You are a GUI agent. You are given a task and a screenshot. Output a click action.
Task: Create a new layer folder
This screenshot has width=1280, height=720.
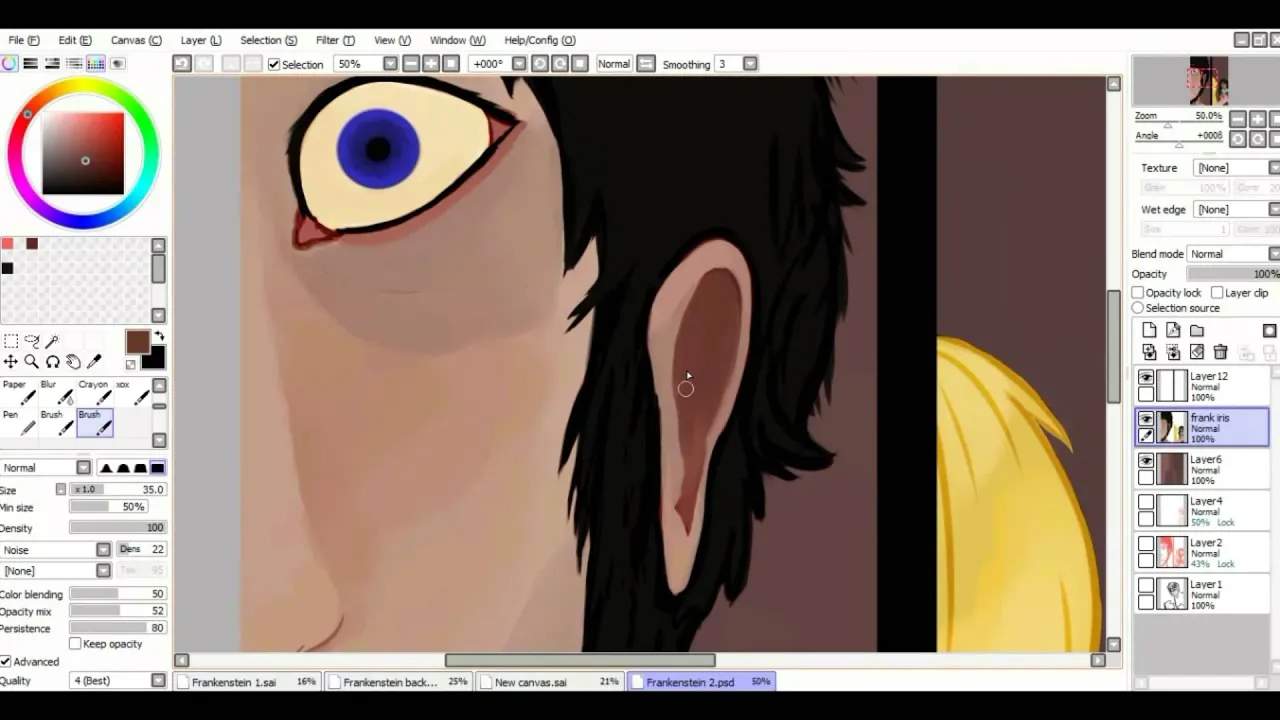(1197, 331)
